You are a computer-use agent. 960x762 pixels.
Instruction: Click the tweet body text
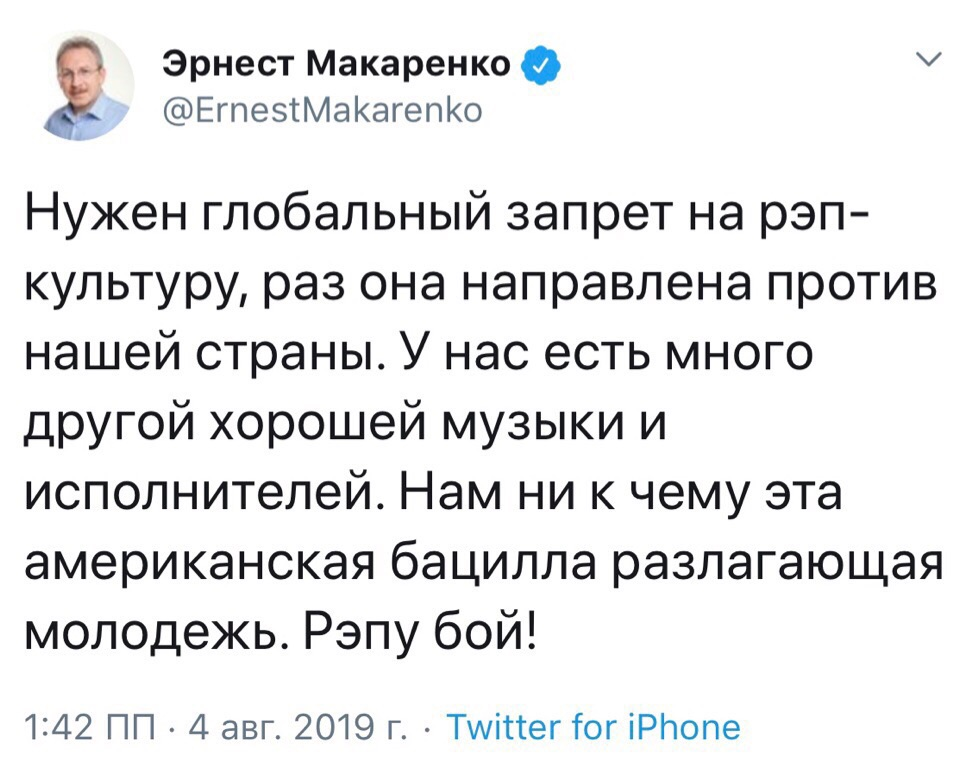coord(450,420)
